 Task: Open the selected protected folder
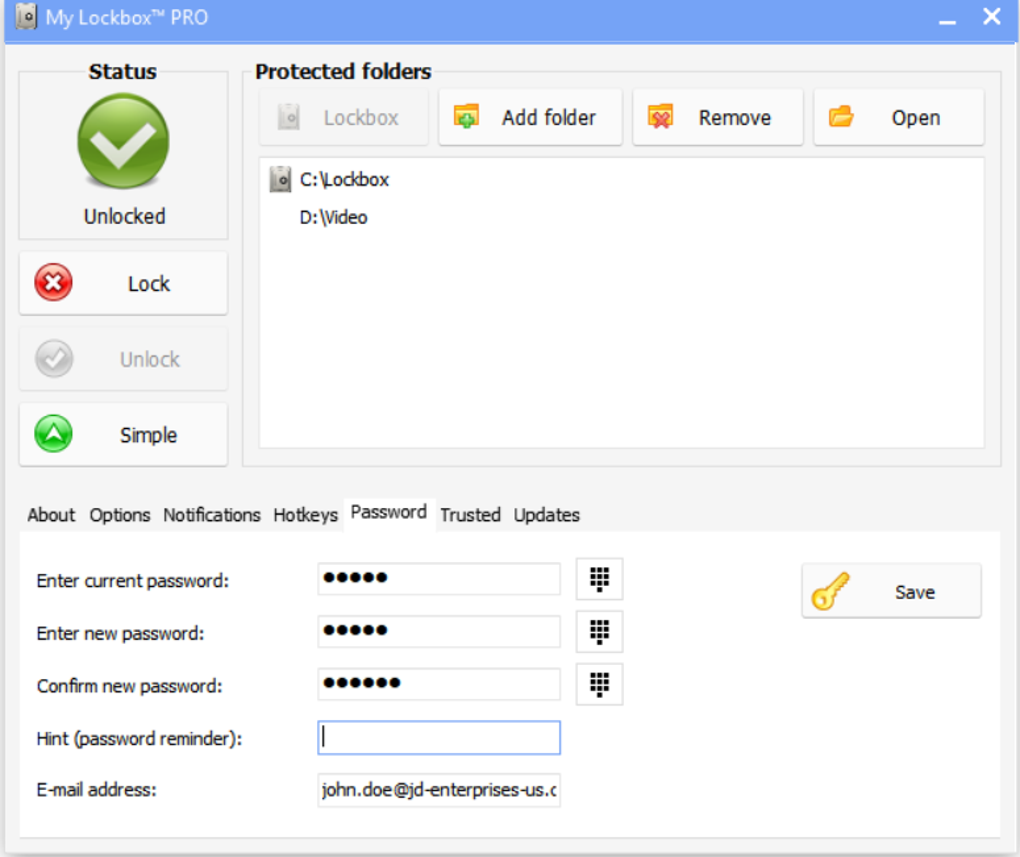point(898,118)
